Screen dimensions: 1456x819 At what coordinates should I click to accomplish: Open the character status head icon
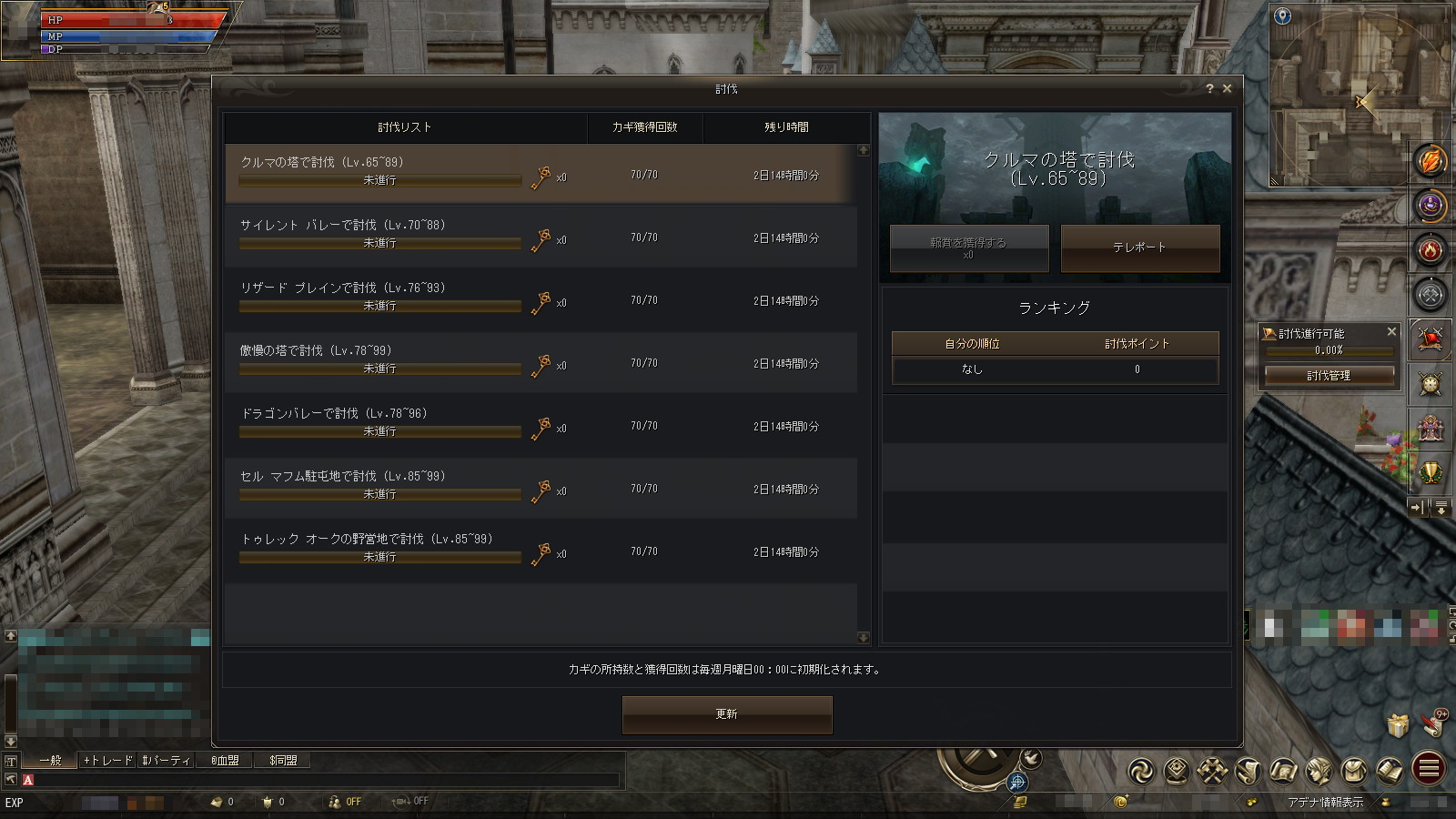coord(1319,772)
